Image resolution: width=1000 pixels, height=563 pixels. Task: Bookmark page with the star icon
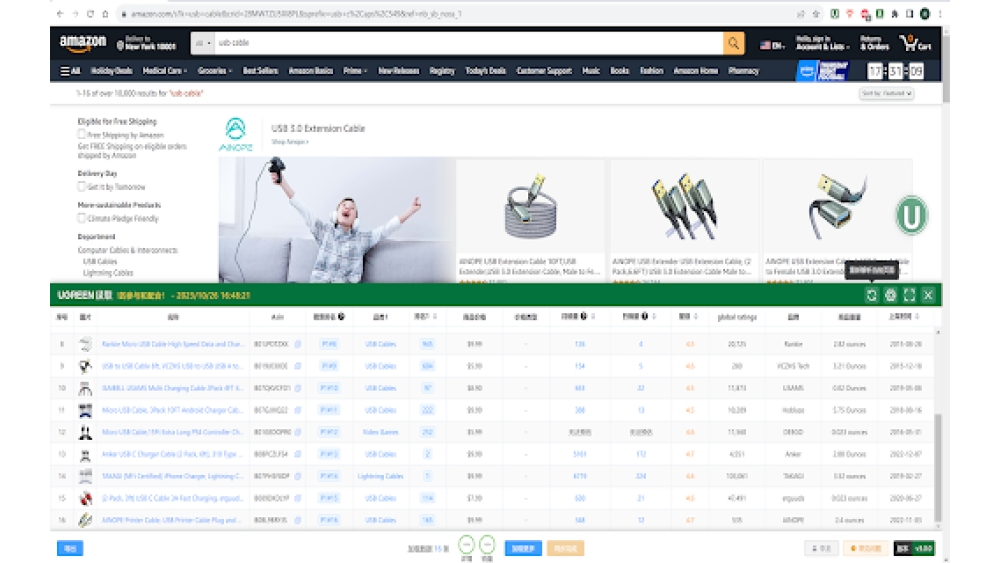tap(816, 13)
